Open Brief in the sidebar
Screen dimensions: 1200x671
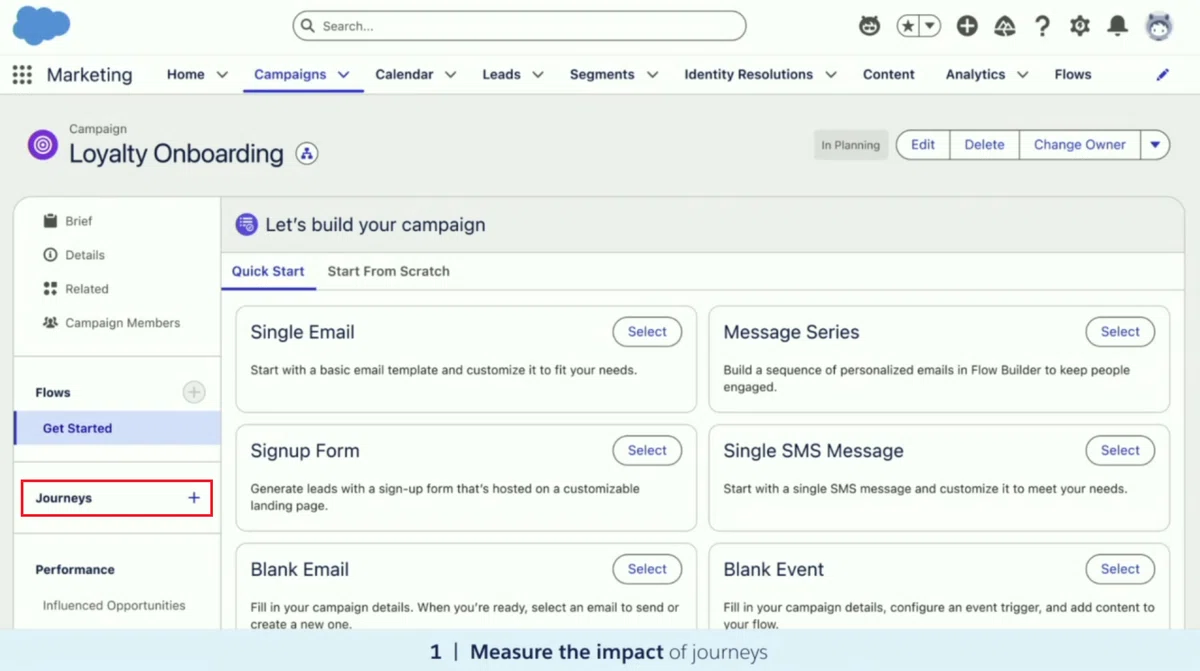[79, 221]
